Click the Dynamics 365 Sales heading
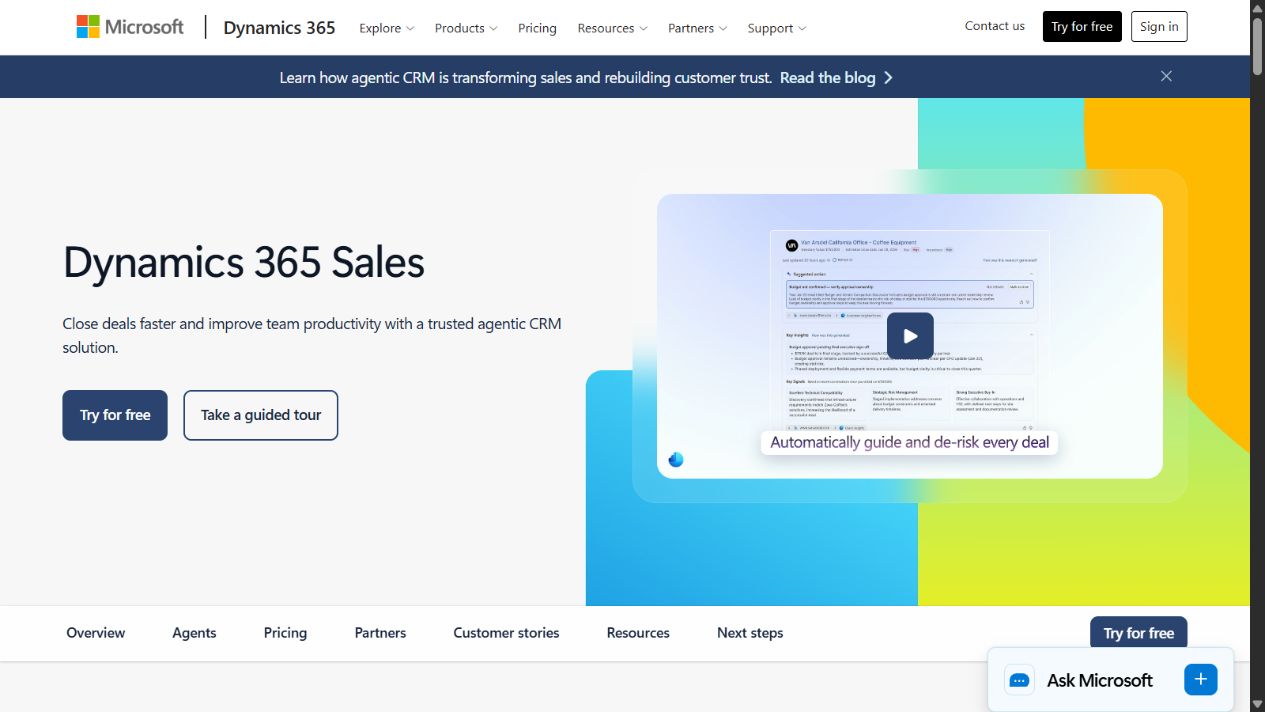1265x712 pixels. click(x=244, y=263)
